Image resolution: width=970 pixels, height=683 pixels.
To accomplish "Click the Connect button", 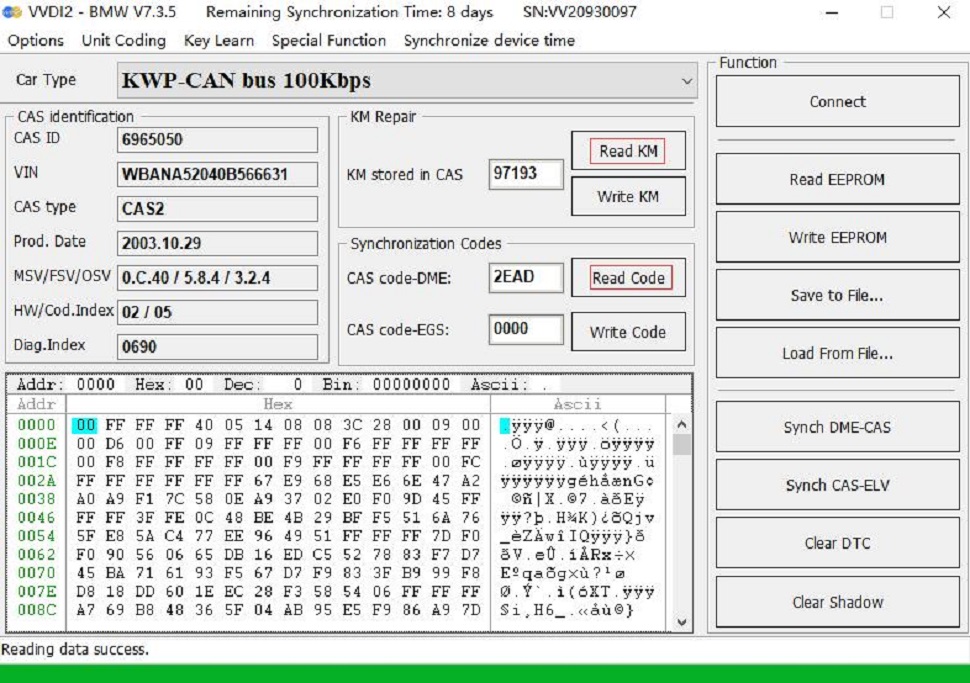I will [x=836, y=100].
